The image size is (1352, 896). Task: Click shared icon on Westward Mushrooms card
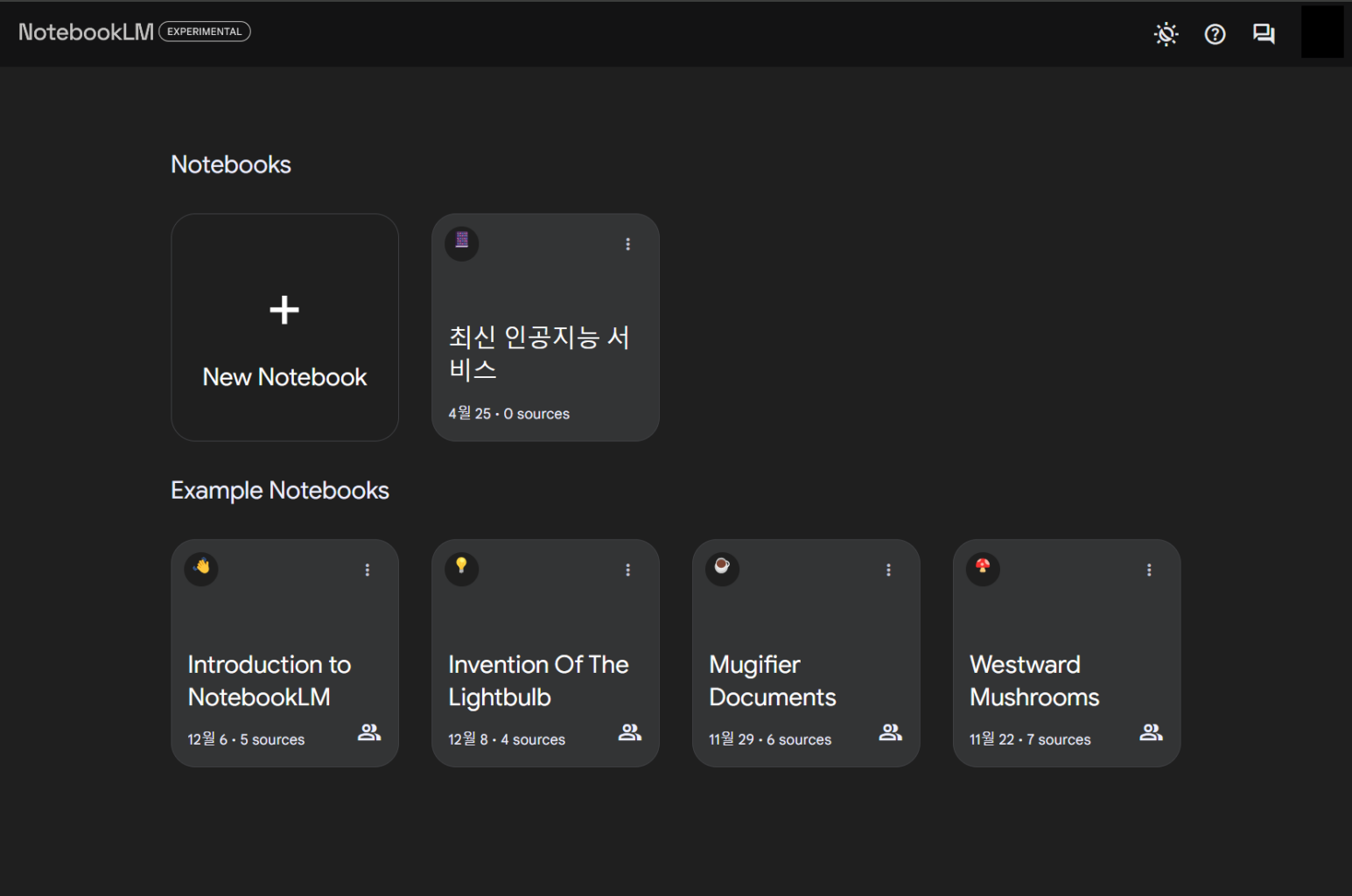1152,732
